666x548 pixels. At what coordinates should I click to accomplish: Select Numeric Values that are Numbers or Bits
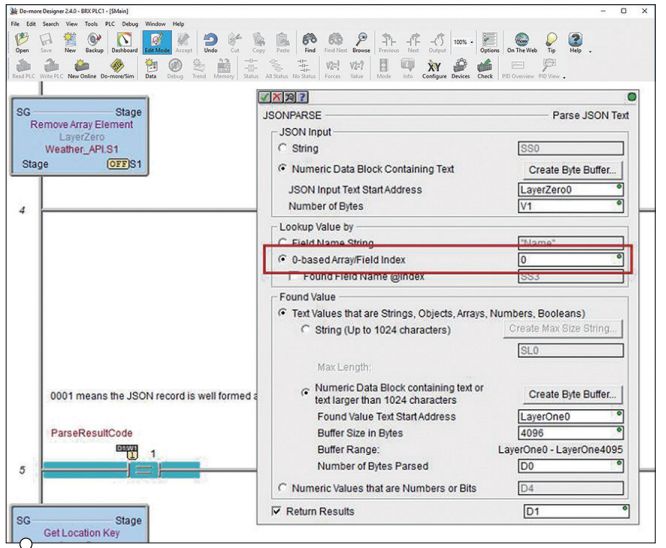coord(282,488)
